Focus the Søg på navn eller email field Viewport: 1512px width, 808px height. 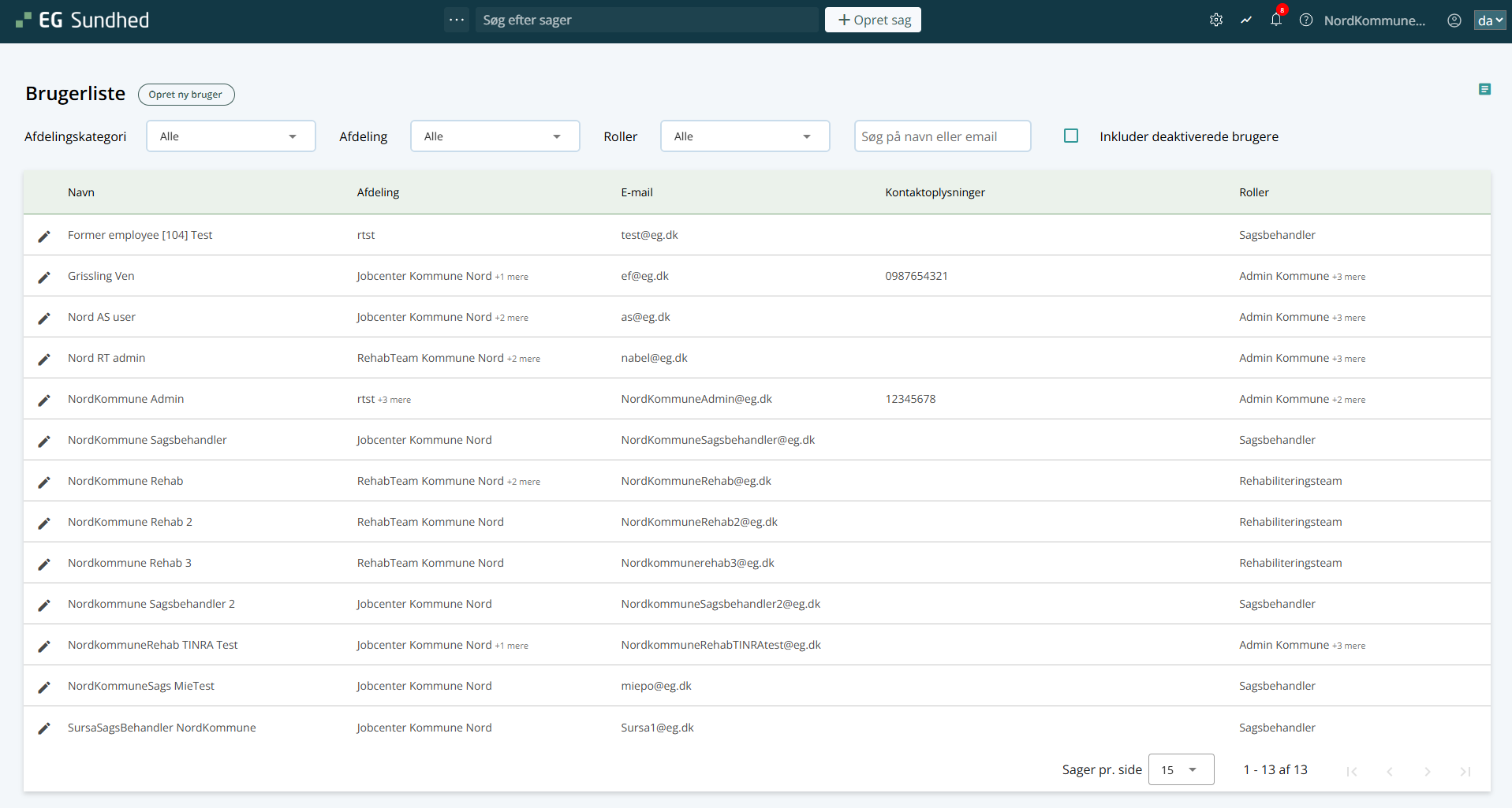[942, 136]
